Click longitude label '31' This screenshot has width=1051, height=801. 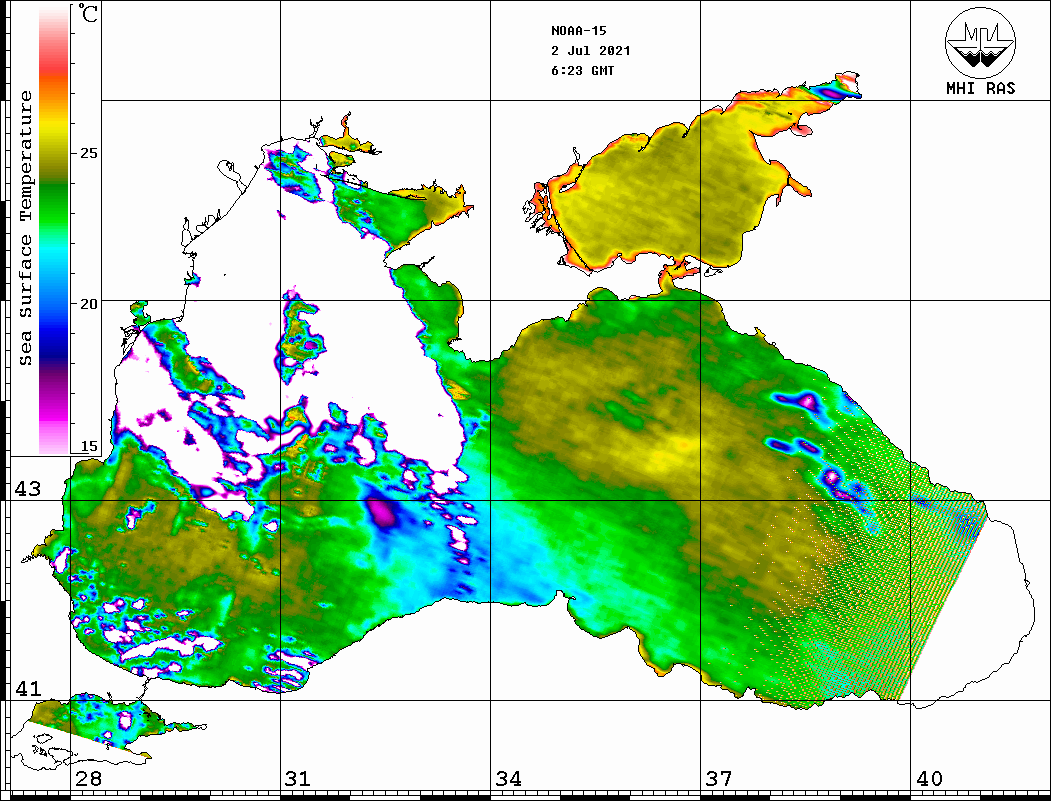click(x=298, y=779)
